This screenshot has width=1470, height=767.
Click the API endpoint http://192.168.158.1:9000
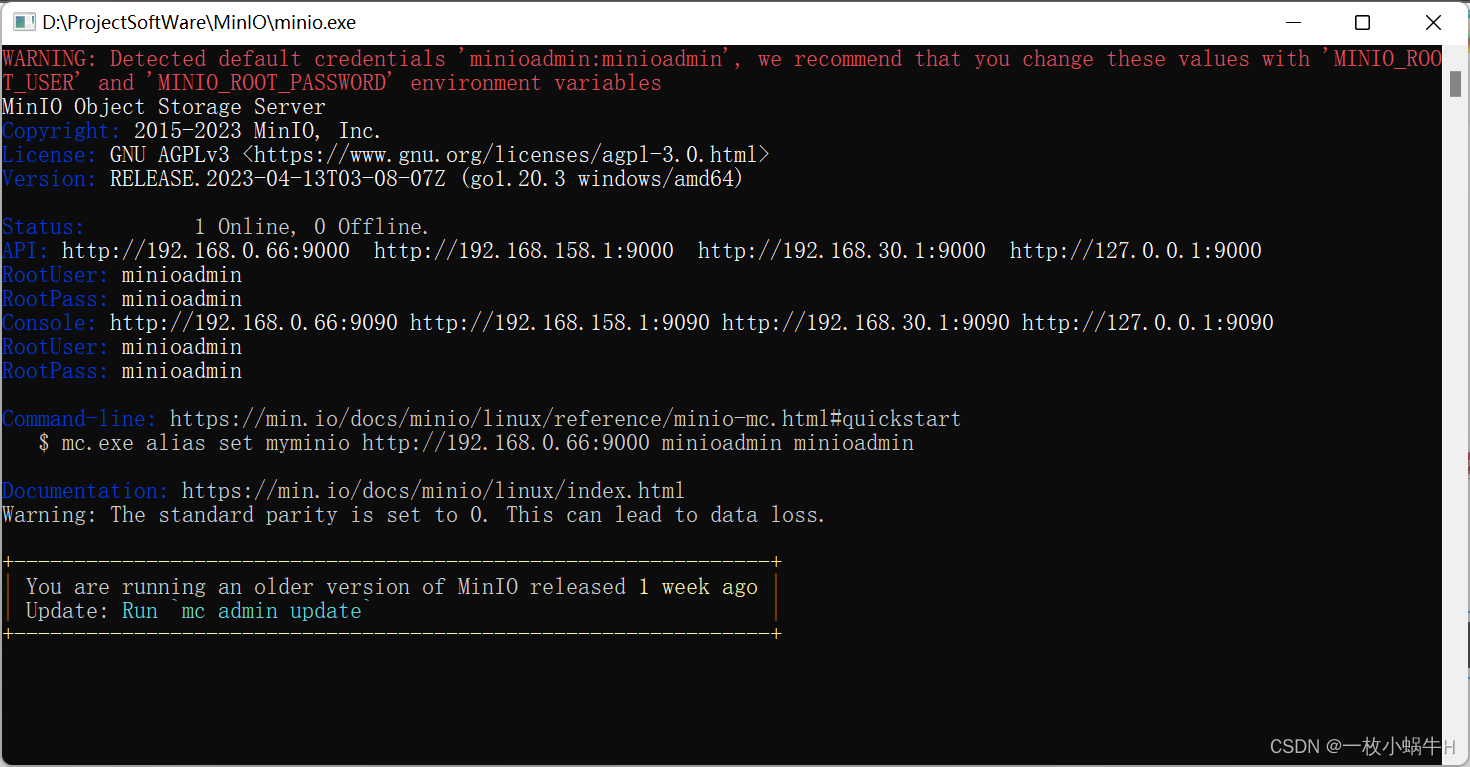point(523,250)
